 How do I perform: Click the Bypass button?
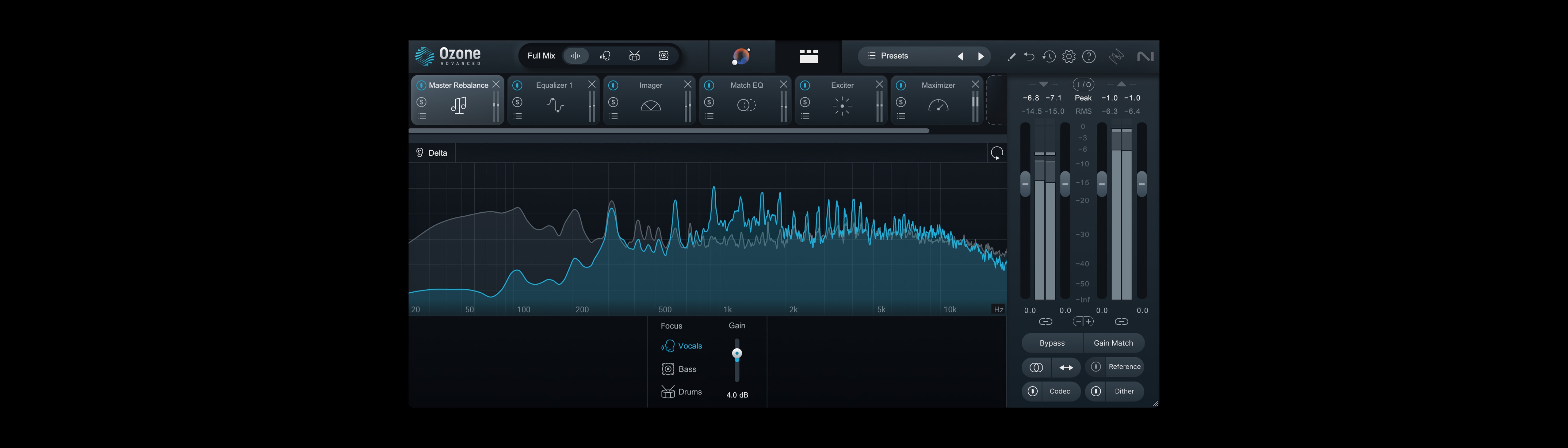tap(1052, 343)
